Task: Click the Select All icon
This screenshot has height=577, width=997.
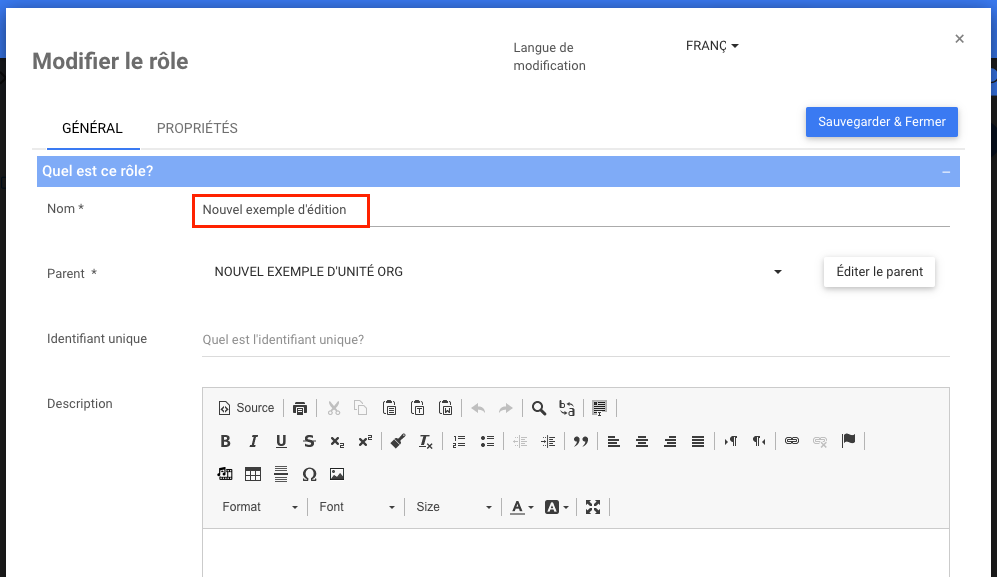Action: [x=599, y=408]
